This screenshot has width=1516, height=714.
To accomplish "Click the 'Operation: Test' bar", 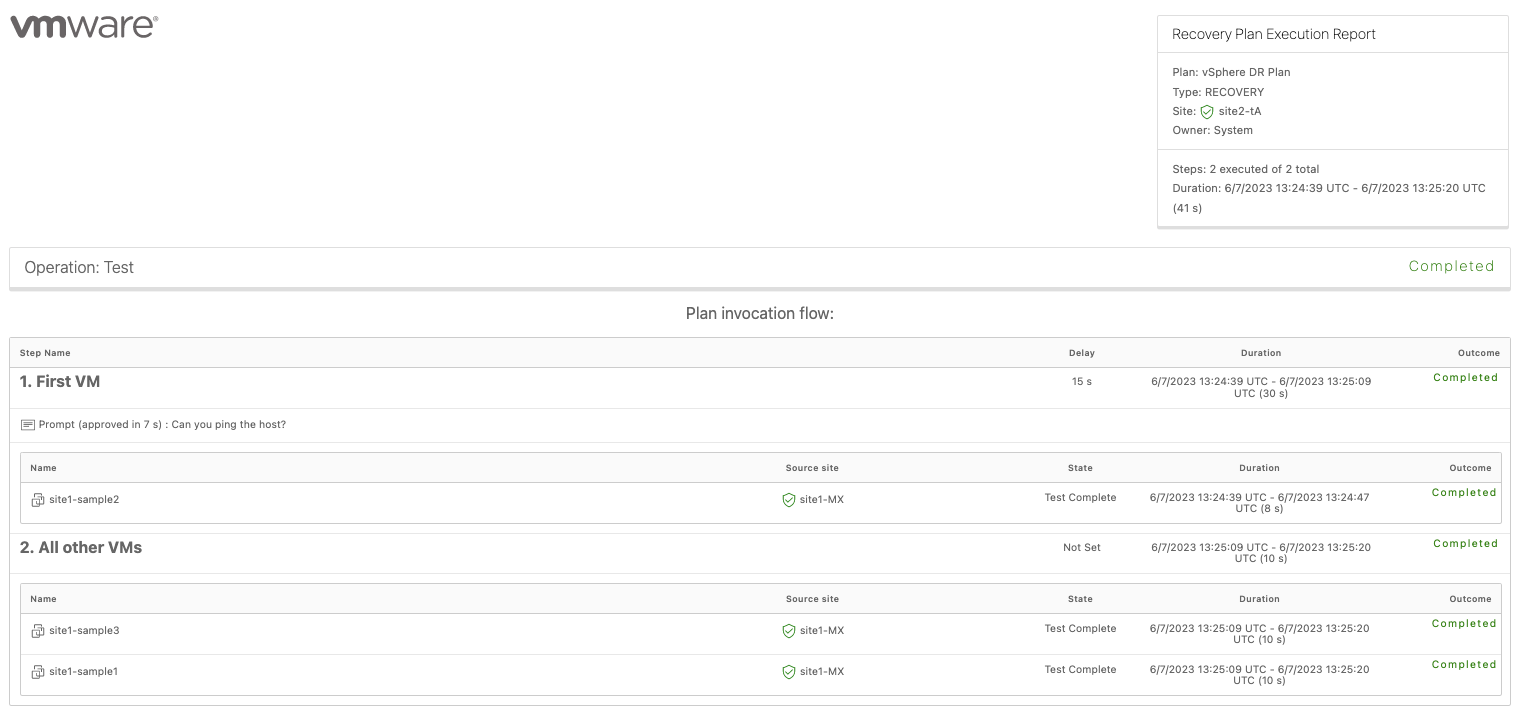I will pyautogui.click(x=79, y=268).
